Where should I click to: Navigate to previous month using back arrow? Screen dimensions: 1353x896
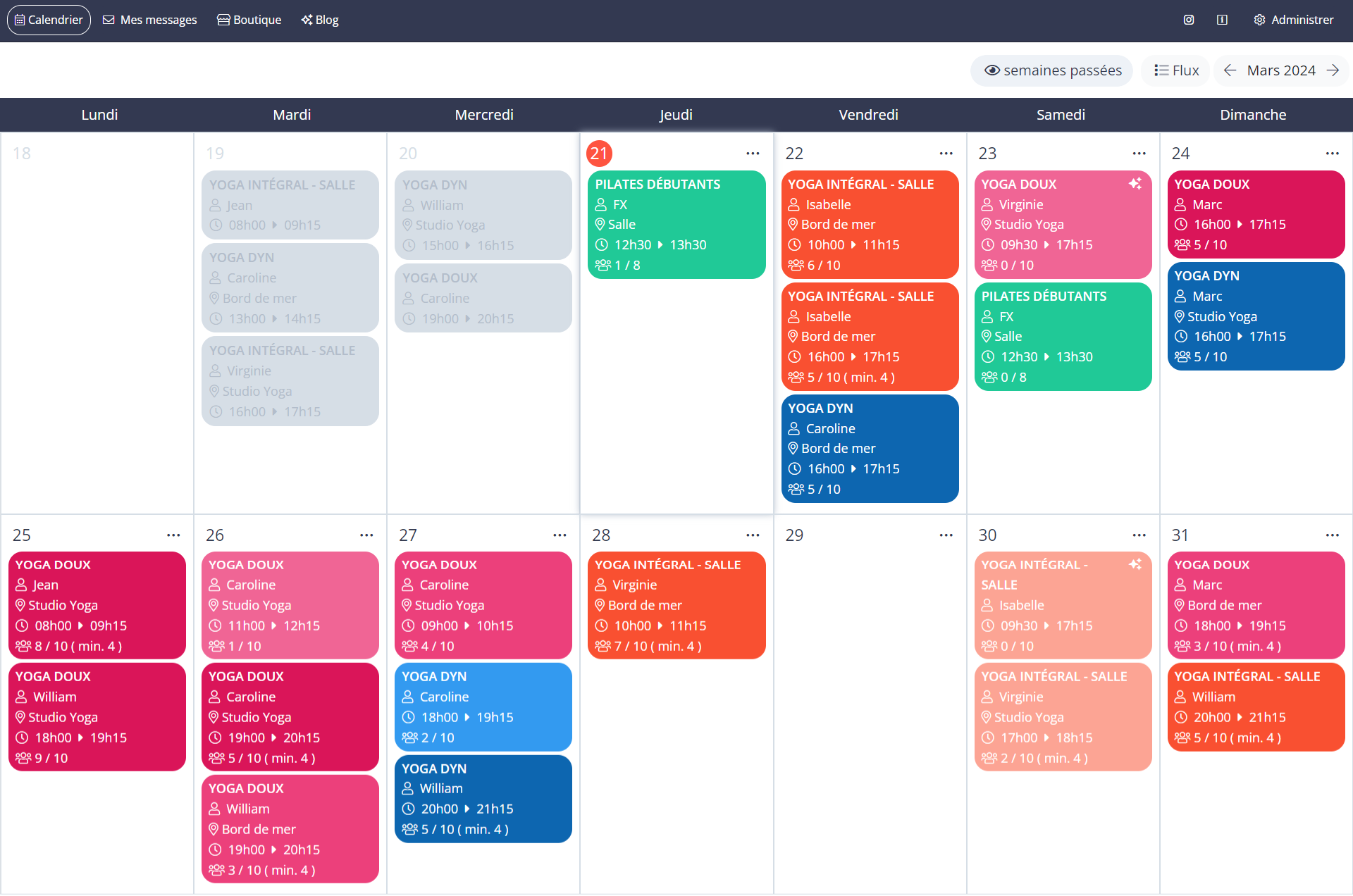click(x=1232, y=70)
